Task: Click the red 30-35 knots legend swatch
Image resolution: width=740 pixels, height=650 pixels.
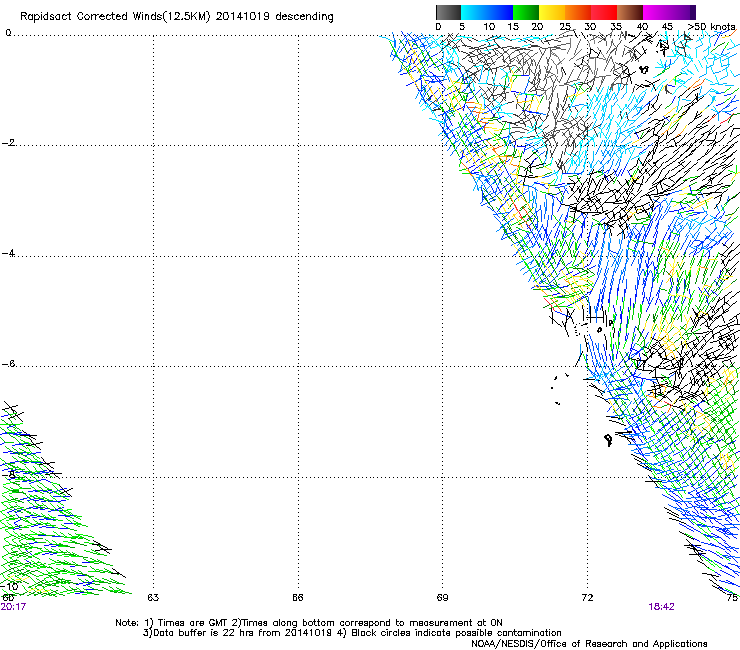Action: [x=604, y=12]
